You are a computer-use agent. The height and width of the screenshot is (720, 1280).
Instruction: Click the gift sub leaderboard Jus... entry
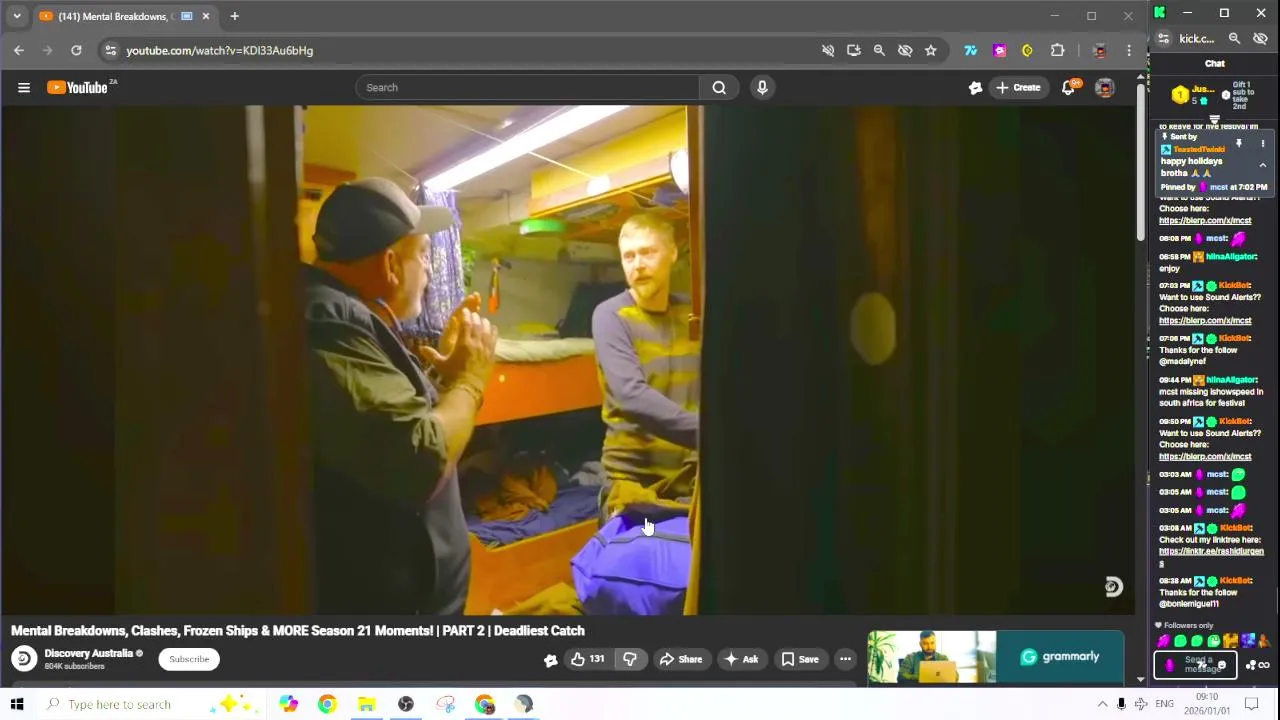[x=1196, y=94]
